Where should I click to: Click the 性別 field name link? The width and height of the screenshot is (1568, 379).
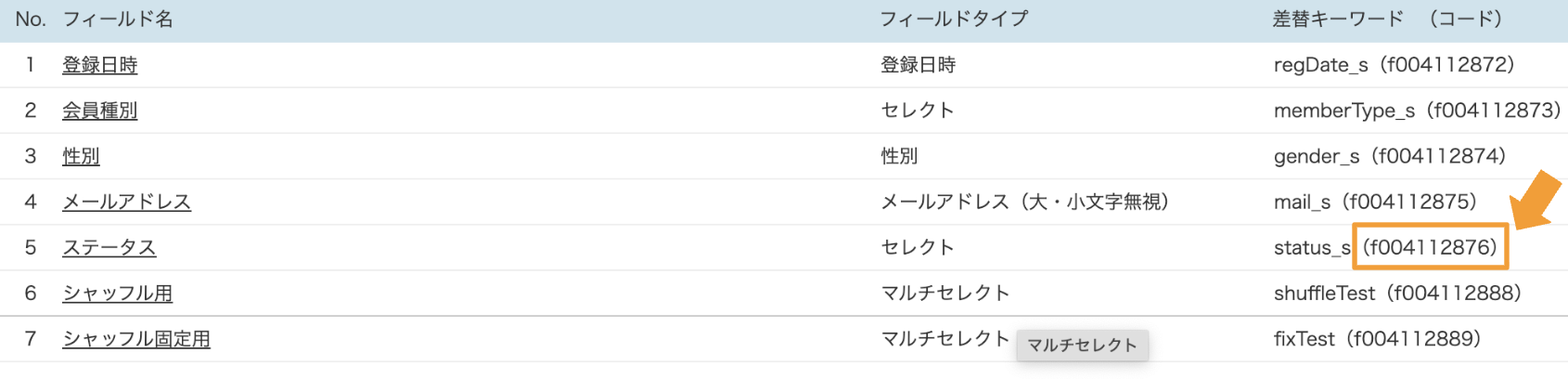(x=81, y=156)
